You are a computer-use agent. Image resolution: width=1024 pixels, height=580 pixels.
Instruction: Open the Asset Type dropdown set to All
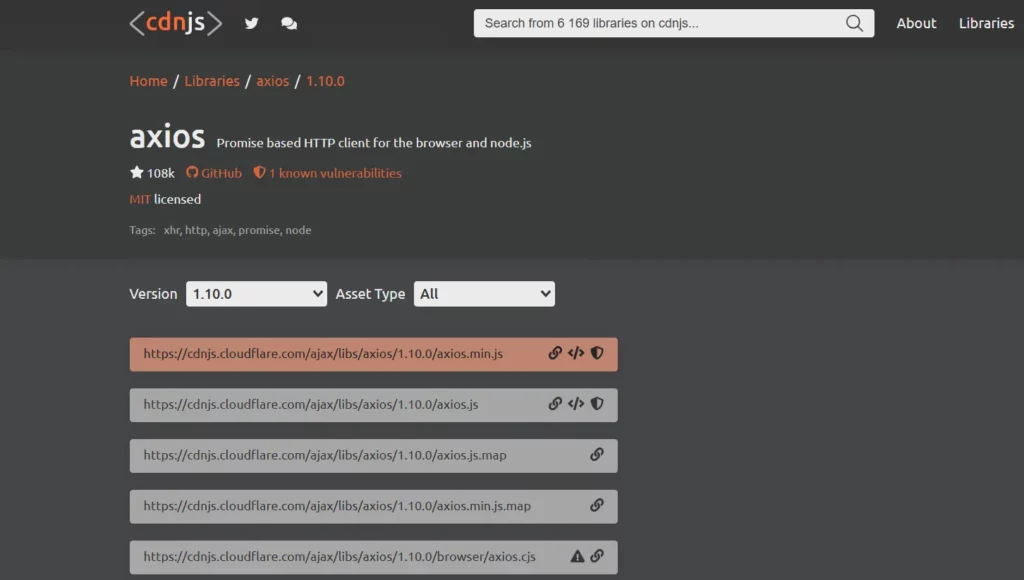point(484,294)
